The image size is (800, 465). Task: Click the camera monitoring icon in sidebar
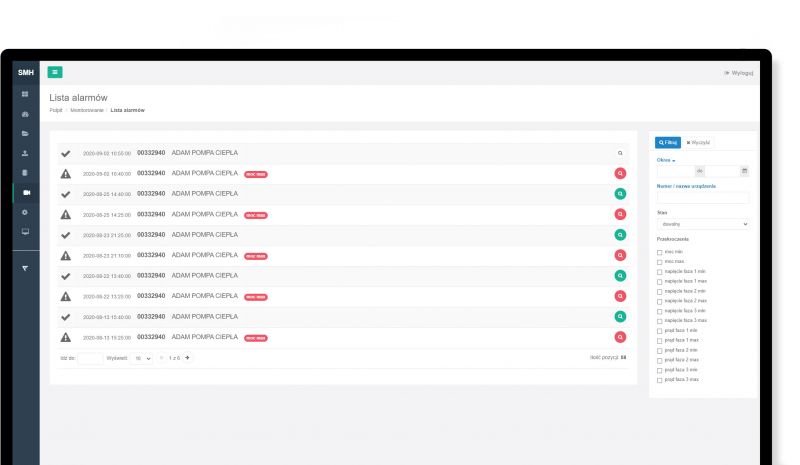pos(25,192)
